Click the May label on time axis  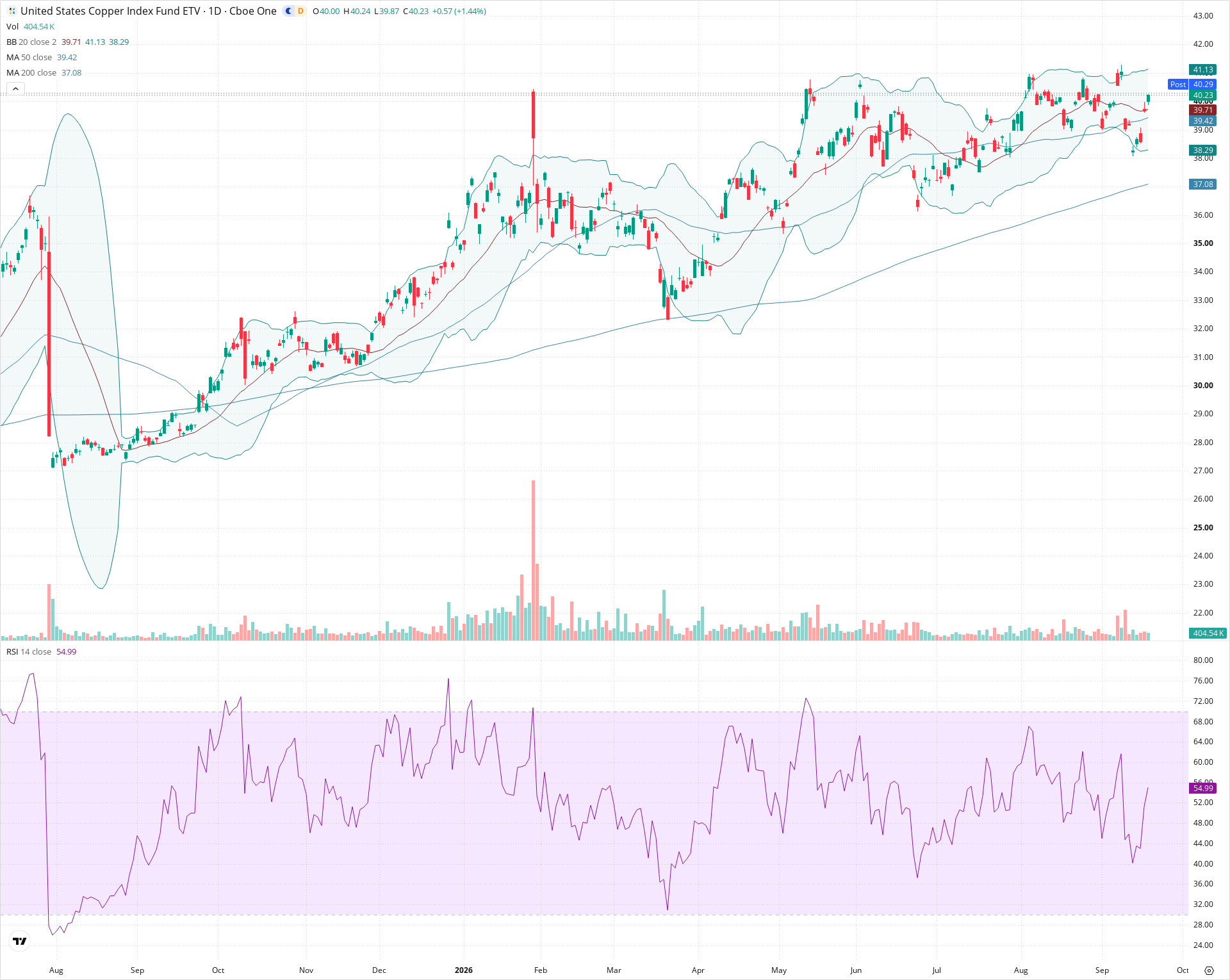click(x=779, y=970)
